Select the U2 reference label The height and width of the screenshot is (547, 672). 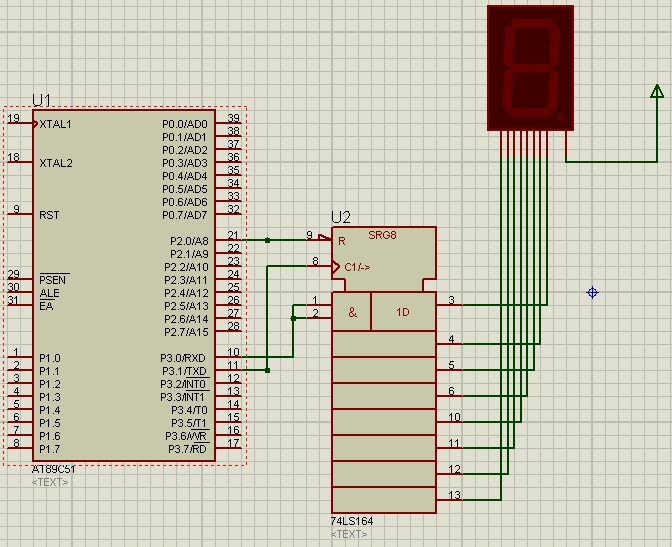point(340,217)
